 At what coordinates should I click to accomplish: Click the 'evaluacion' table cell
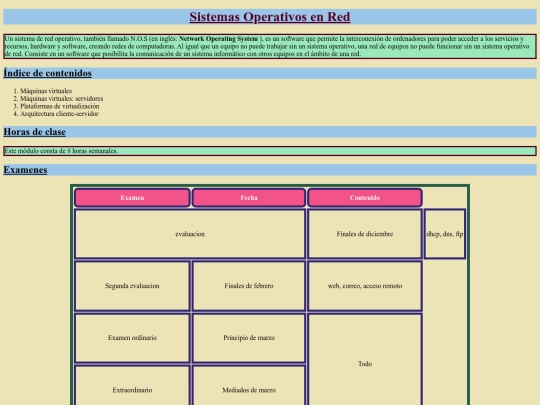click(x=190, y=234)
